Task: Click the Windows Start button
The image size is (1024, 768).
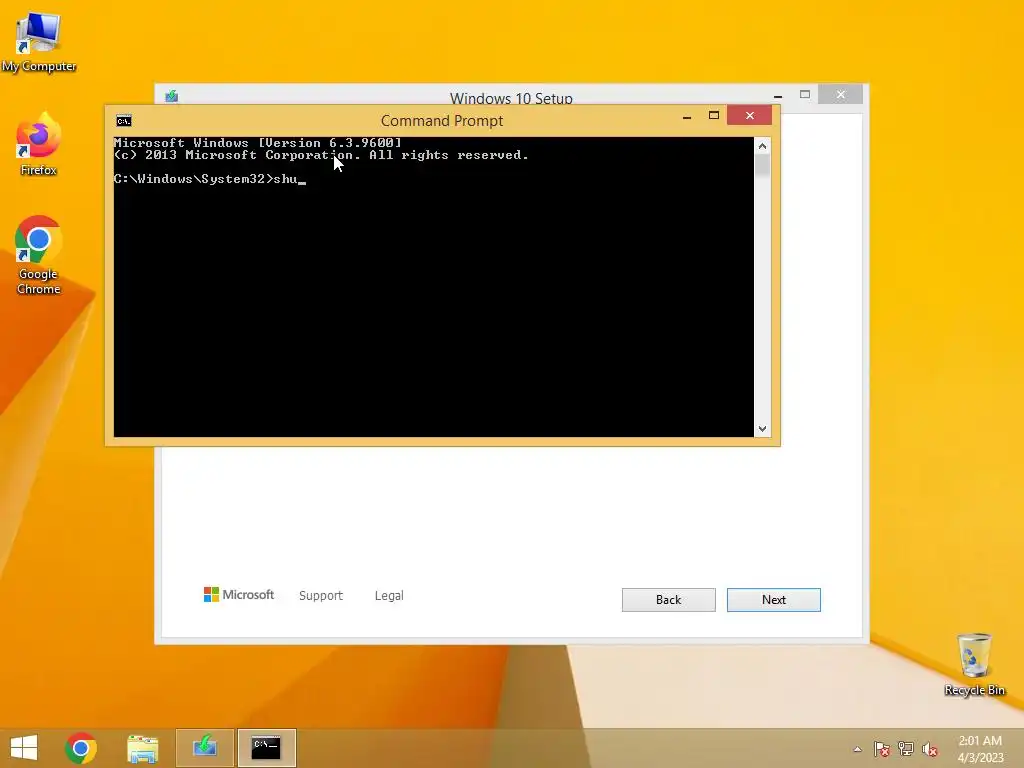Action: pyautogui.click(x=24, y=748)
